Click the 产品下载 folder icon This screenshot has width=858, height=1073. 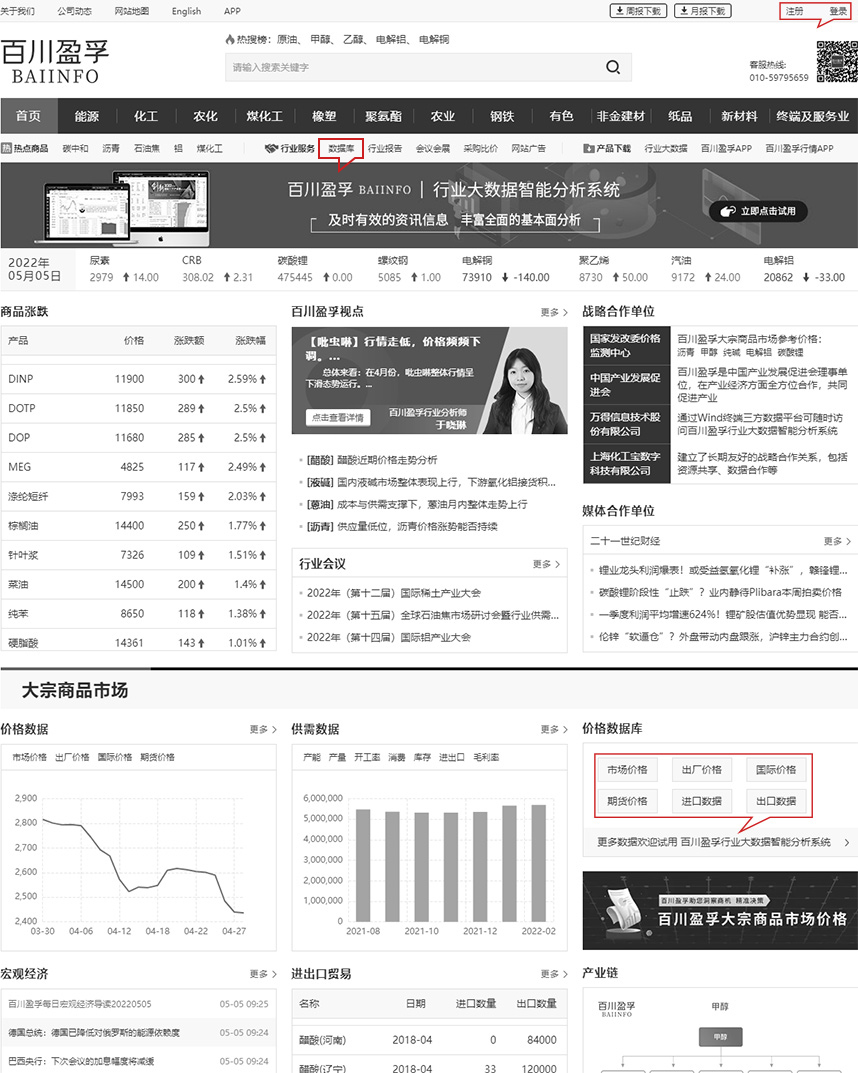589,148
